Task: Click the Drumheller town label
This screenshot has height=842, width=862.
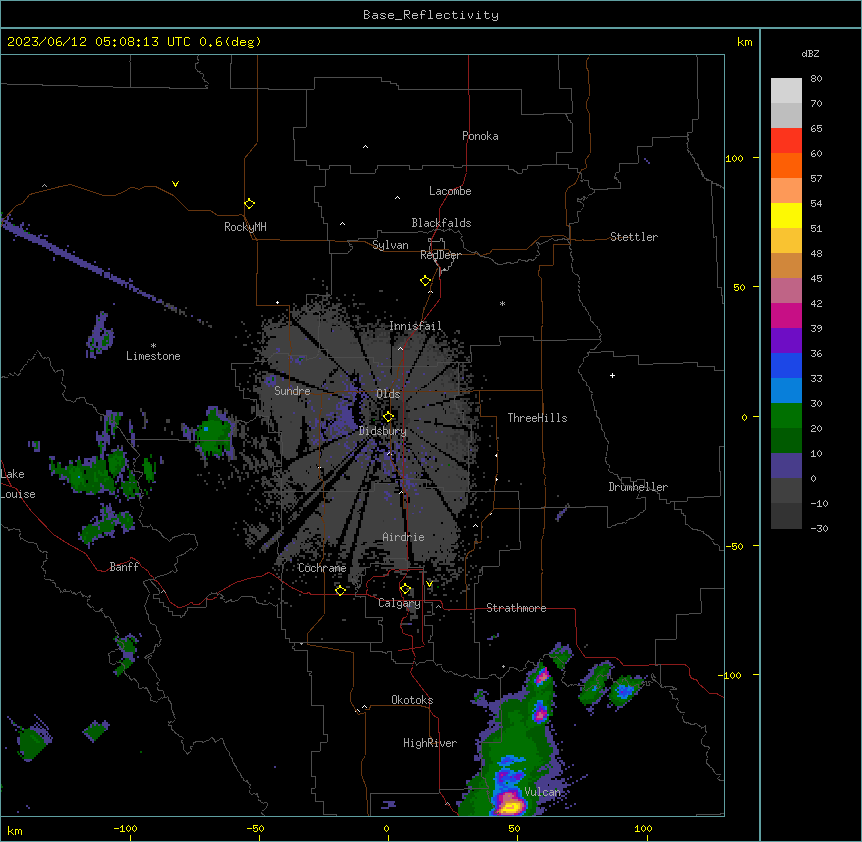Action: pos(638,487)
